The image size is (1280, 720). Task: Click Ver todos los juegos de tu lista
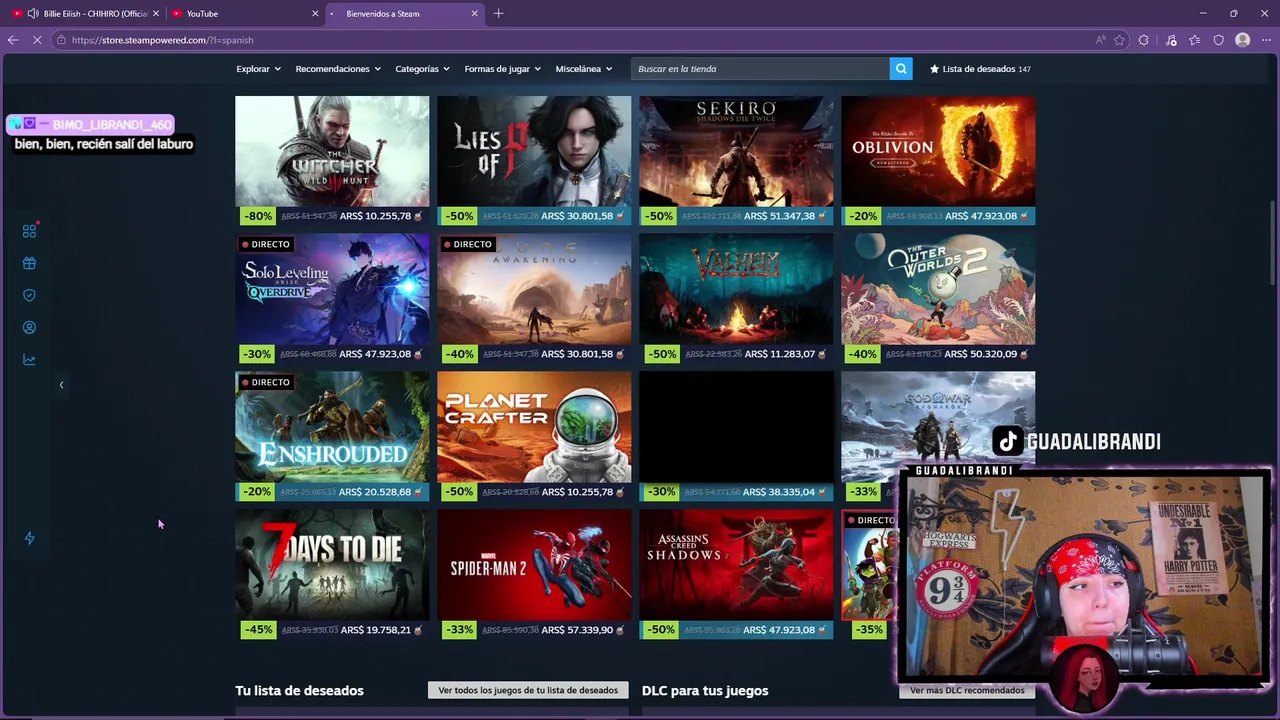(x=528, y=690)
